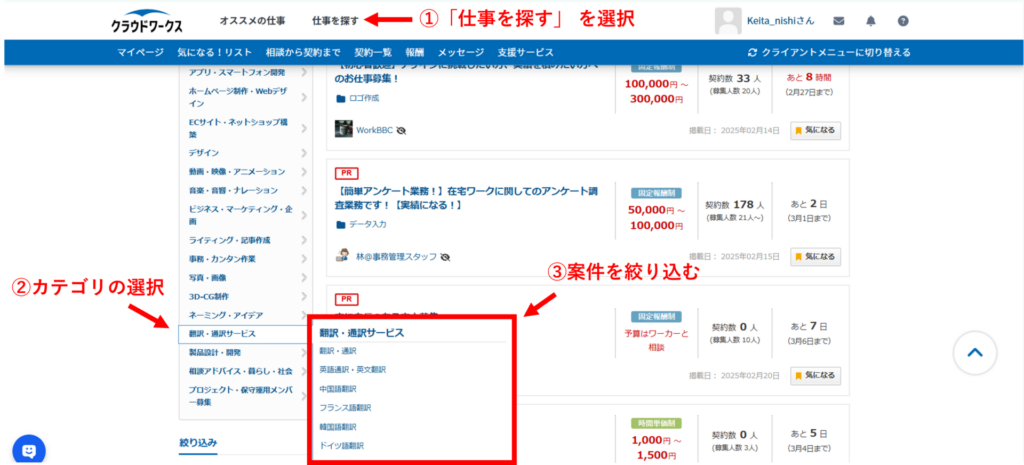Image resolution: width=1024 pixels, height=465 pixels.
Task: Click the 絞り込み filter heading
Action: [198, 442]
